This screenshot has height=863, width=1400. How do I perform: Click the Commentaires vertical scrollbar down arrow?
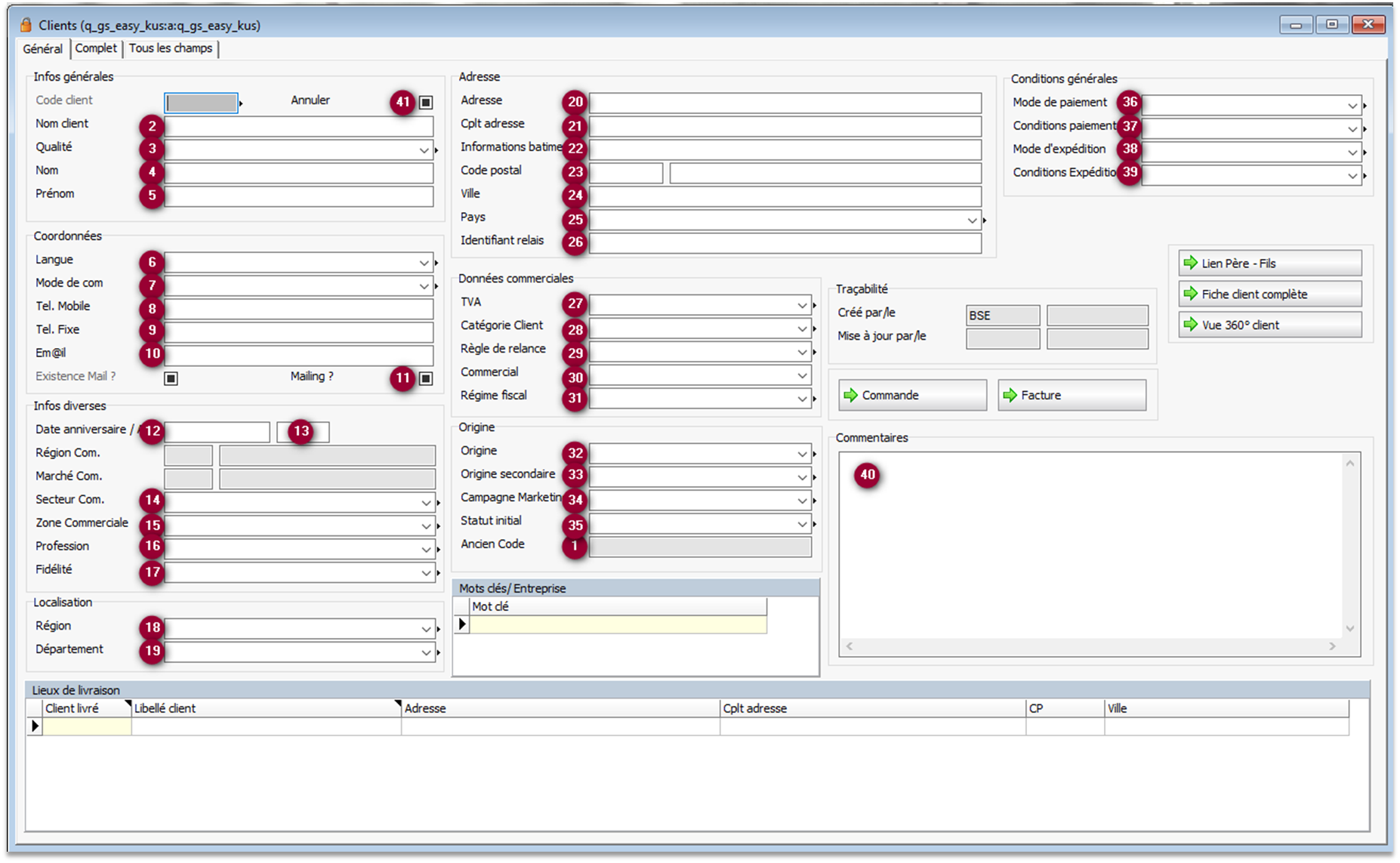tap(1350, 628)
